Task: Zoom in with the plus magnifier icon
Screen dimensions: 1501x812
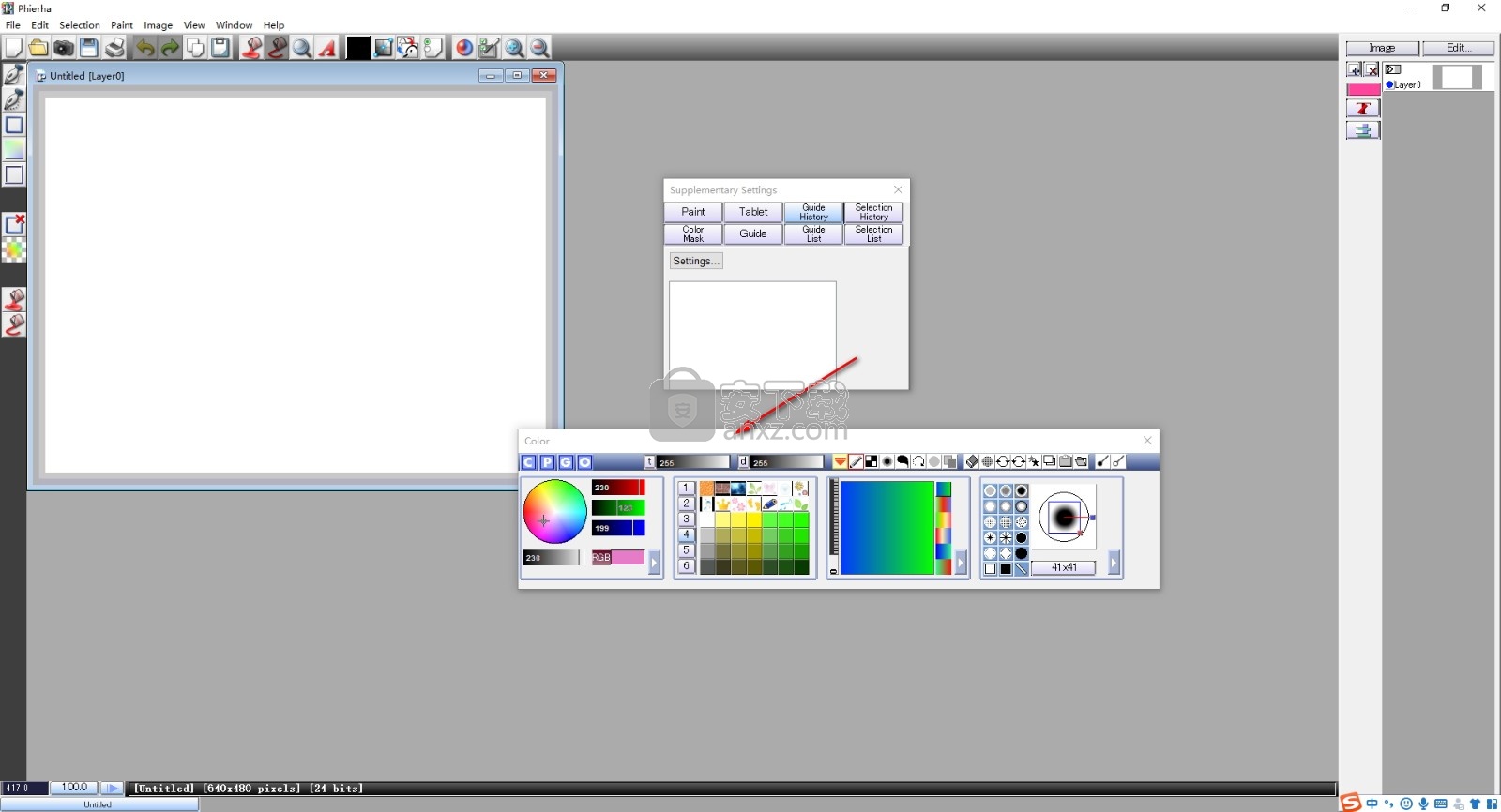Action: pyautogui.click(x=514, y=48)
